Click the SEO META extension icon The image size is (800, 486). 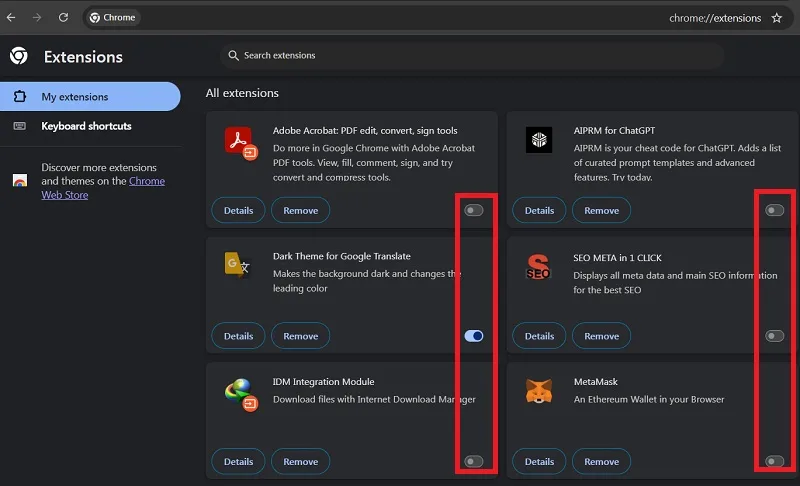pos(538,267)
